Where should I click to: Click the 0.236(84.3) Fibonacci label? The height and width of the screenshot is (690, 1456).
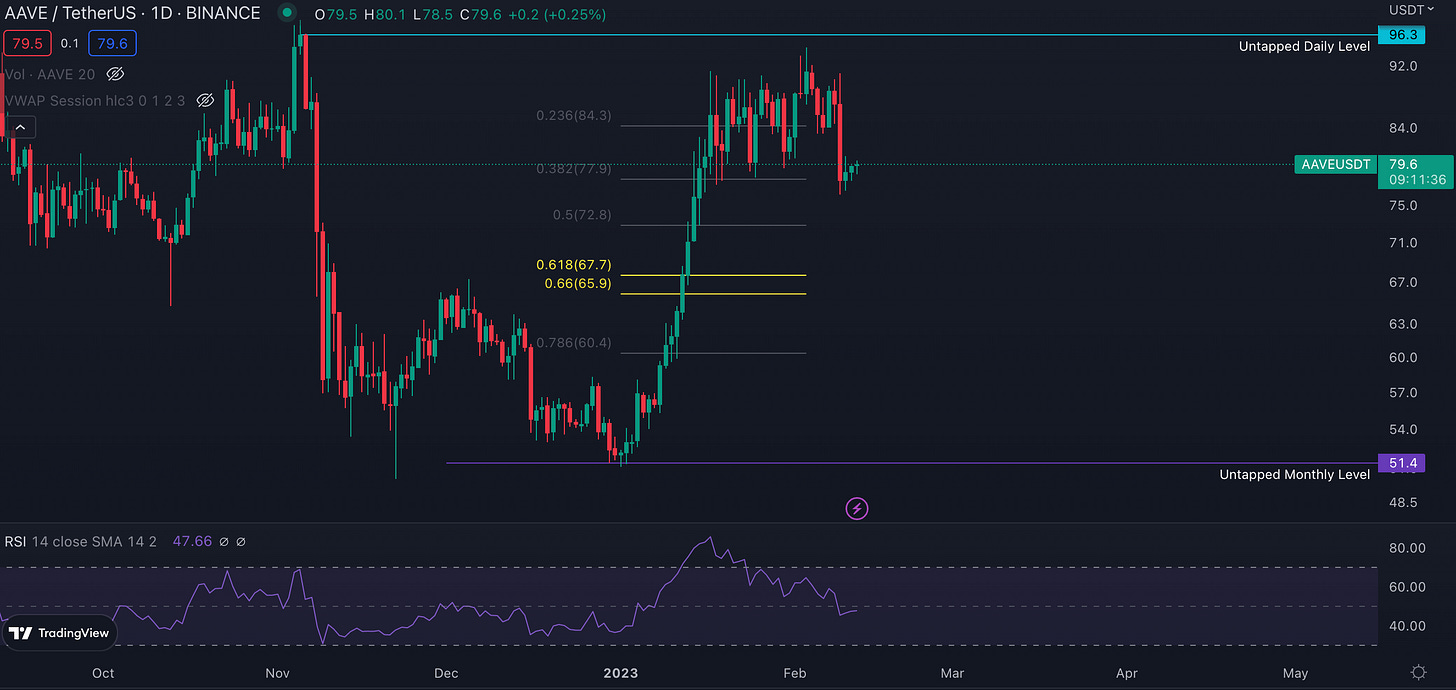[573, 116]
